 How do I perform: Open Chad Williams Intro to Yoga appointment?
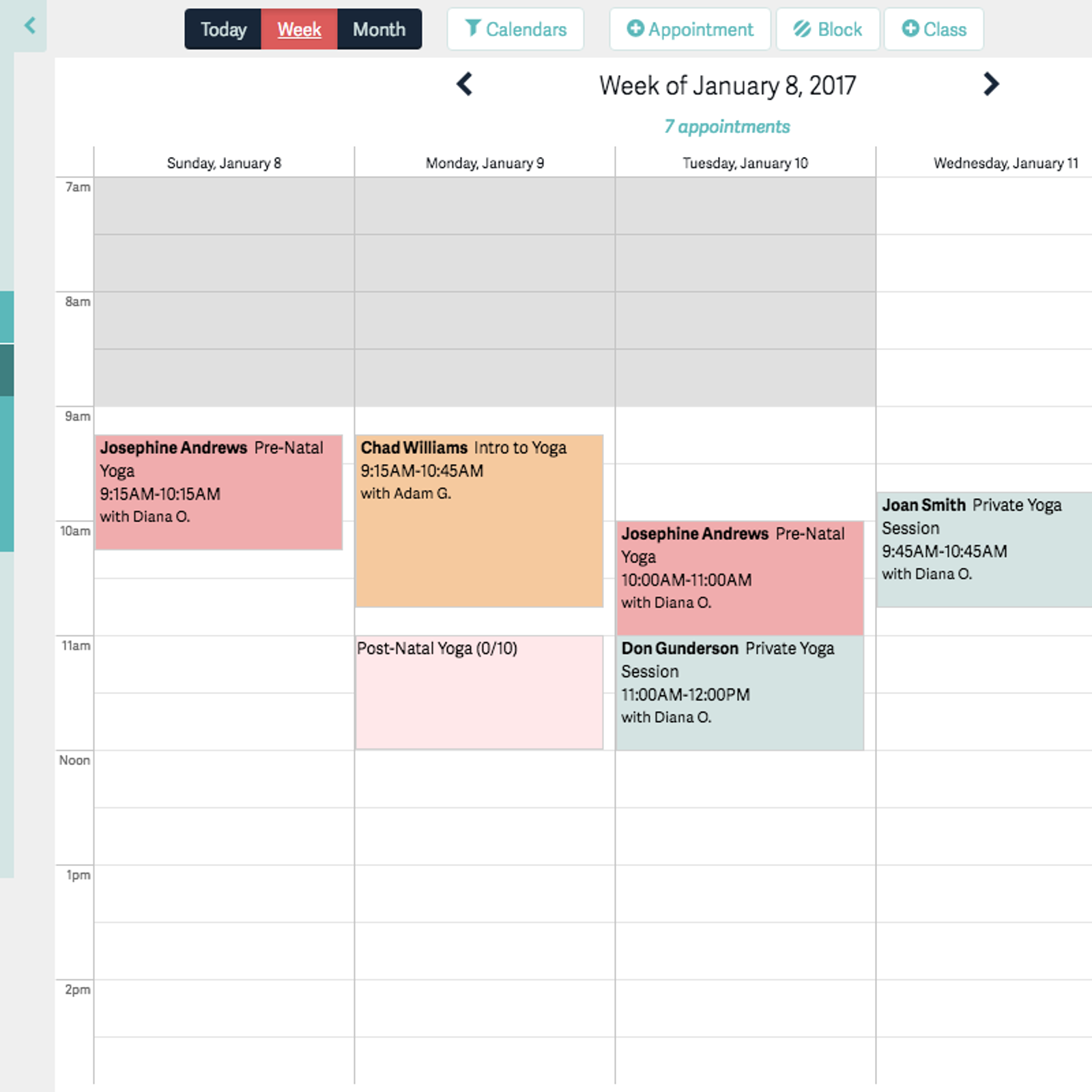(x=479, y=521)
